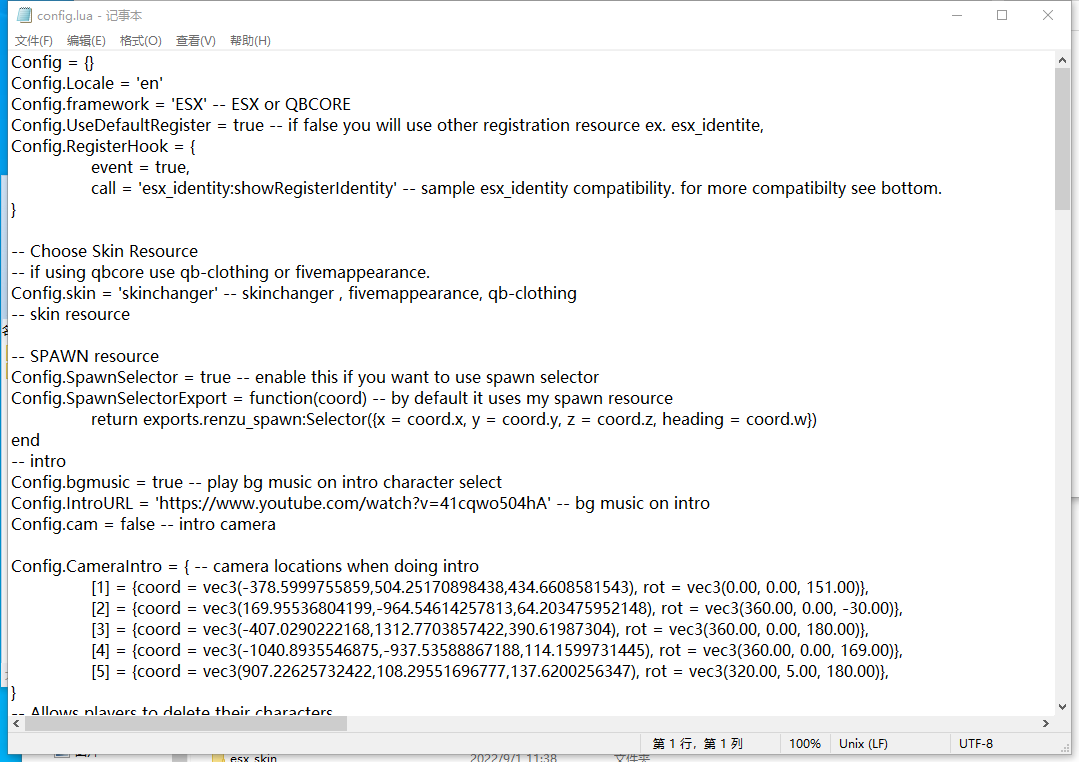This screenshot has width=1079, height=762.
Task: Click the UTF-8 encoding indicator
Action: [x=977, y=743]
